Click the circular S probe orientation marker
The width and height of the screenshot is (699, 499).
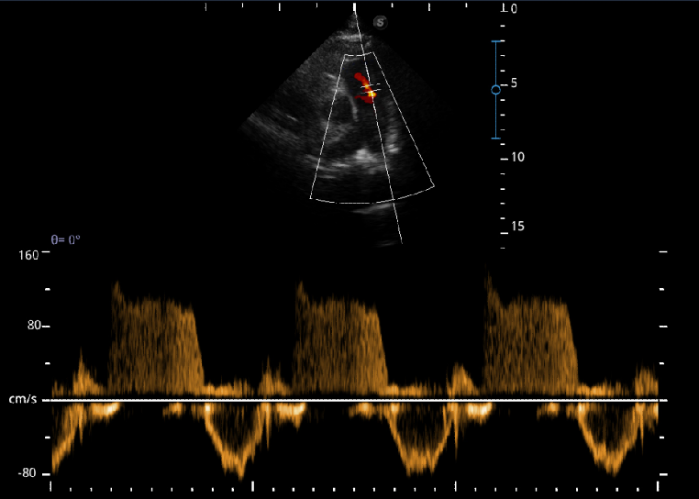[x=380, y=22]
